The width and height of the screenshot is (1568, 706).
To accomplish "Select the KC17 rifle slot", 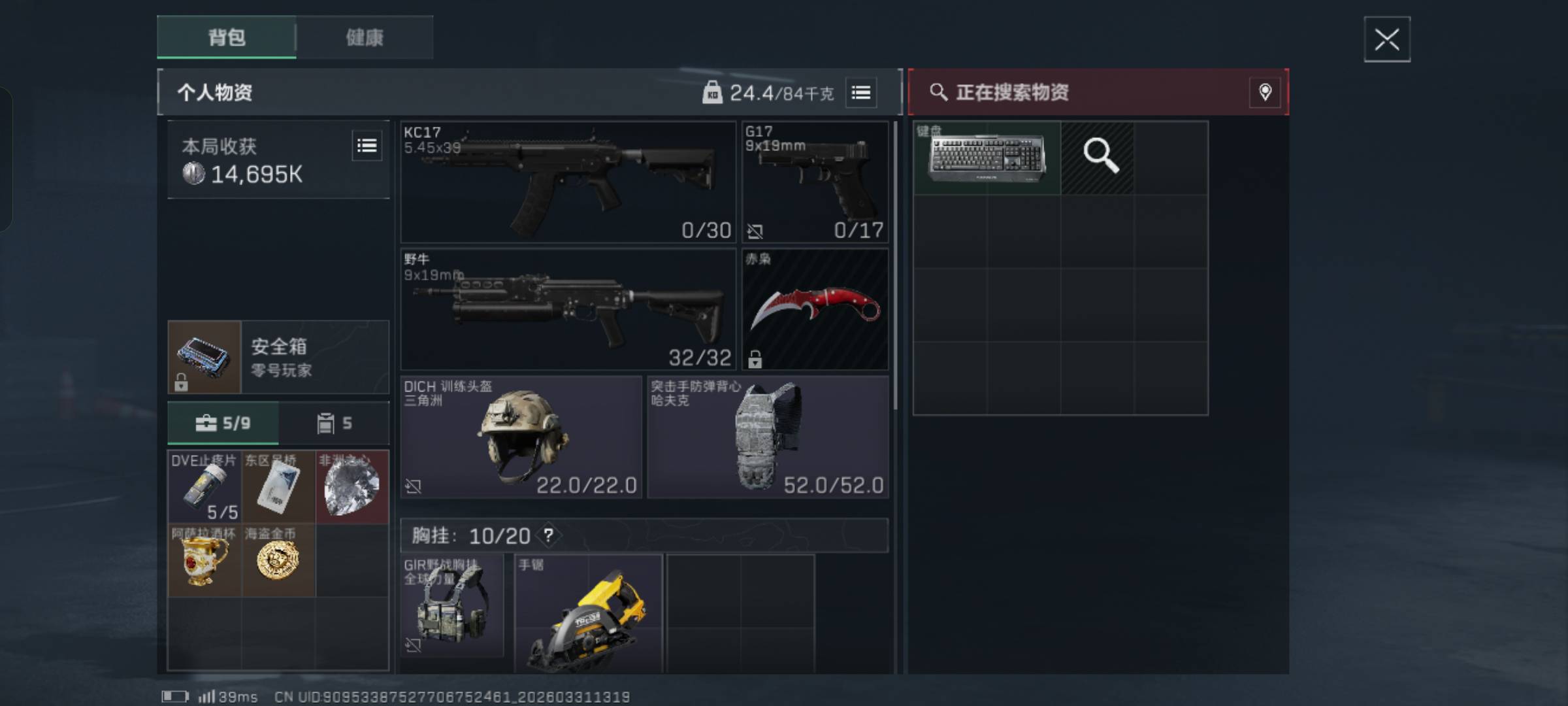I will coord(568,182).
